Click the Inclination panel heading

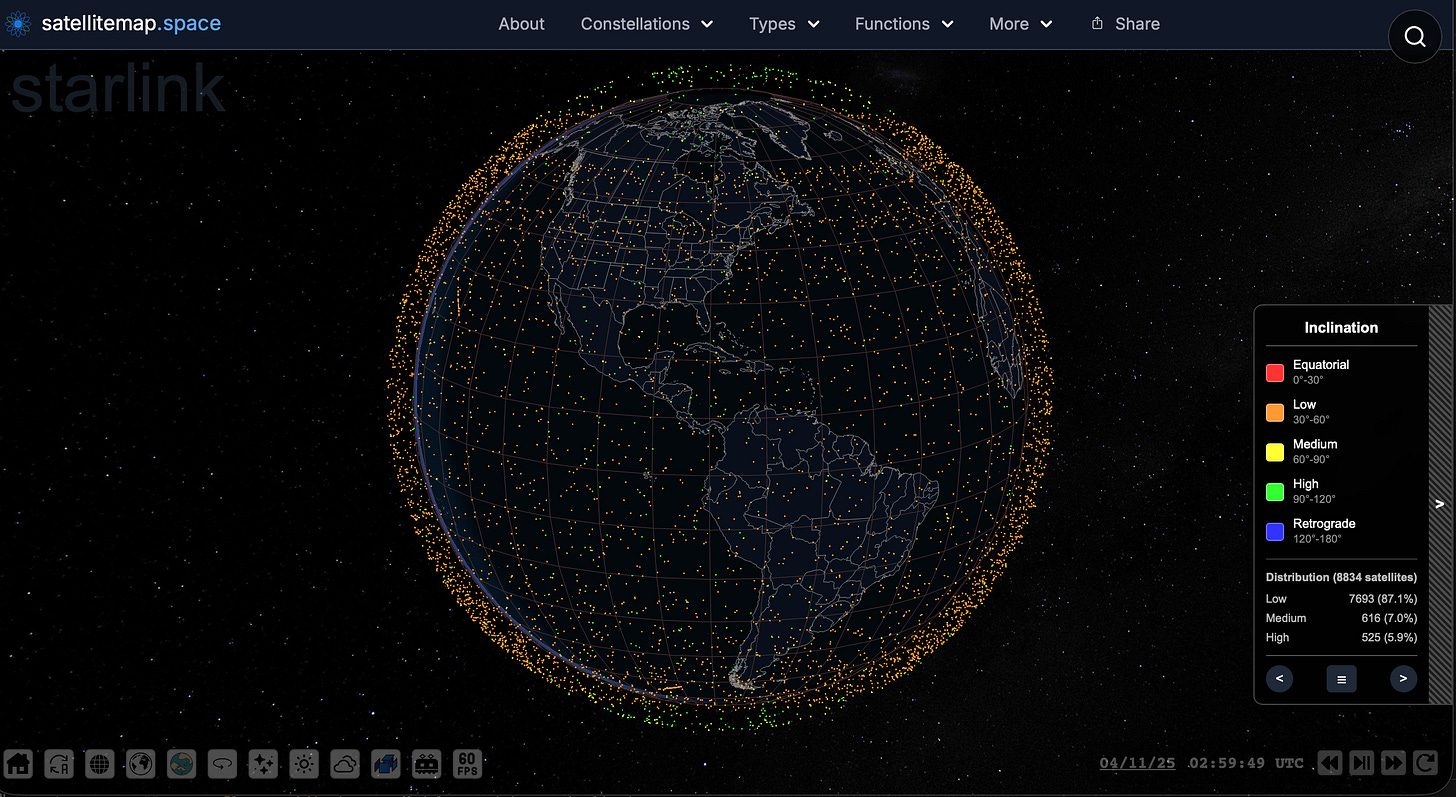tap(1341, 327)
